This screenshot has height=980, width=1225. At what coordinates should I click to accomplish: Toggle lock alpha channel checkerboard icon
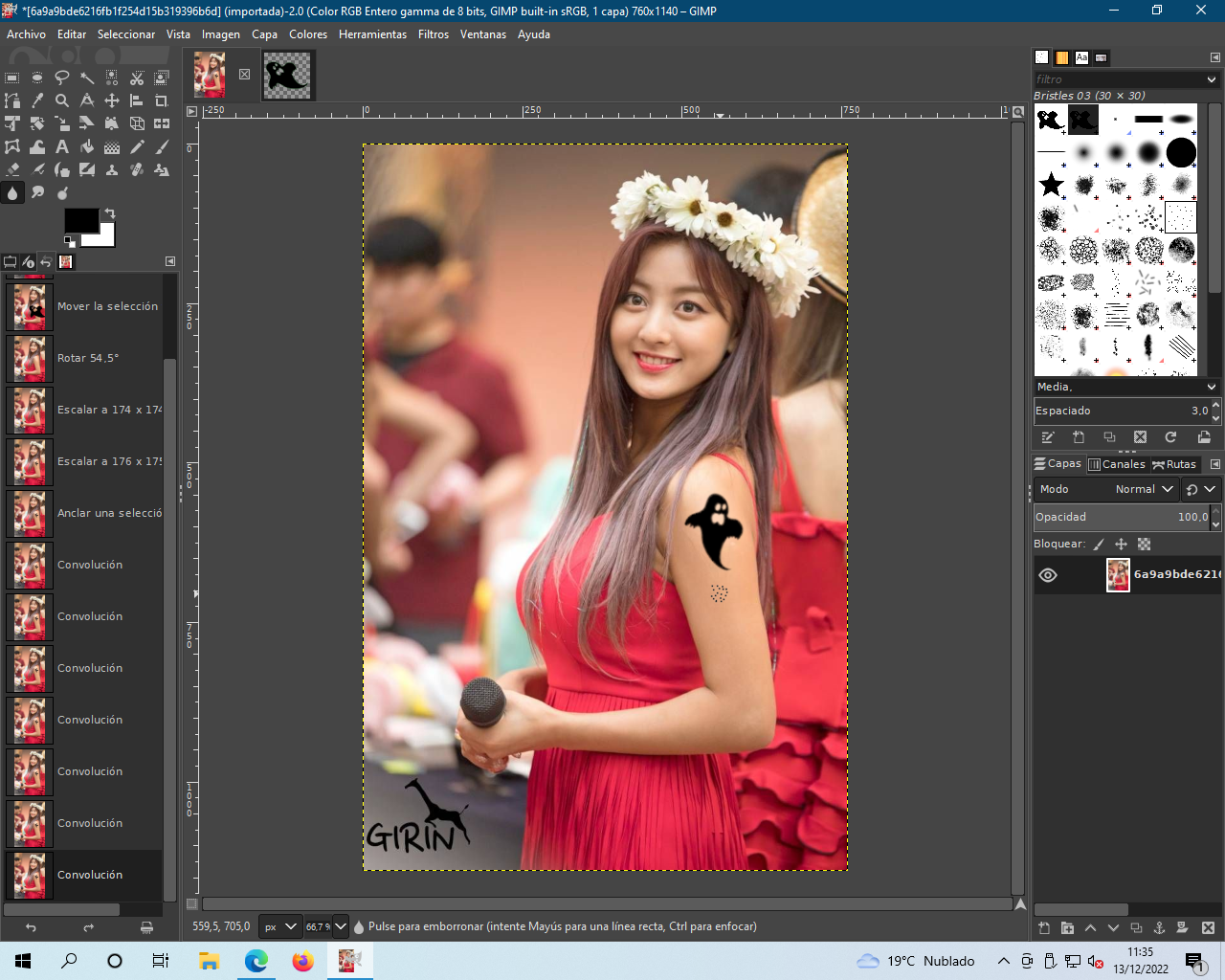pyautogui.click(x=1144, y=544)
